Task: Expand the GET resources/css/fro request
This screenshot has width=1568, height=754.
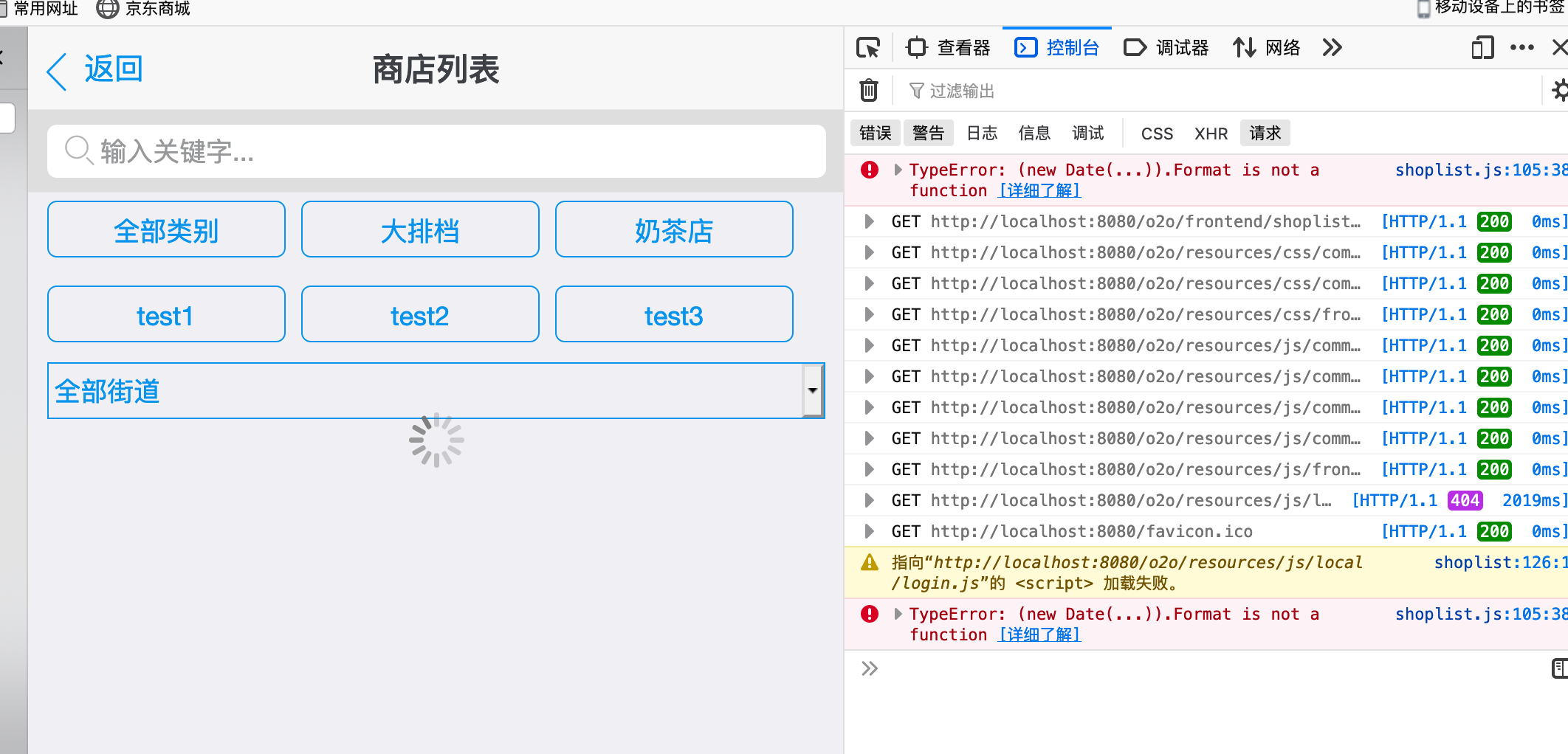Action: (869, 314)
